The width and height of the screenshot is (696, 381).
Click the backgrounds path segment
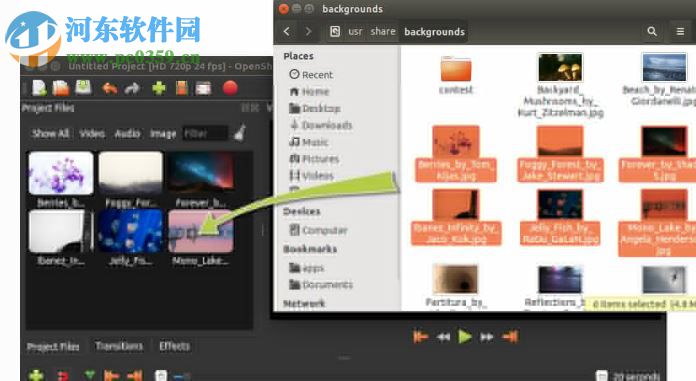pos(434,32)
